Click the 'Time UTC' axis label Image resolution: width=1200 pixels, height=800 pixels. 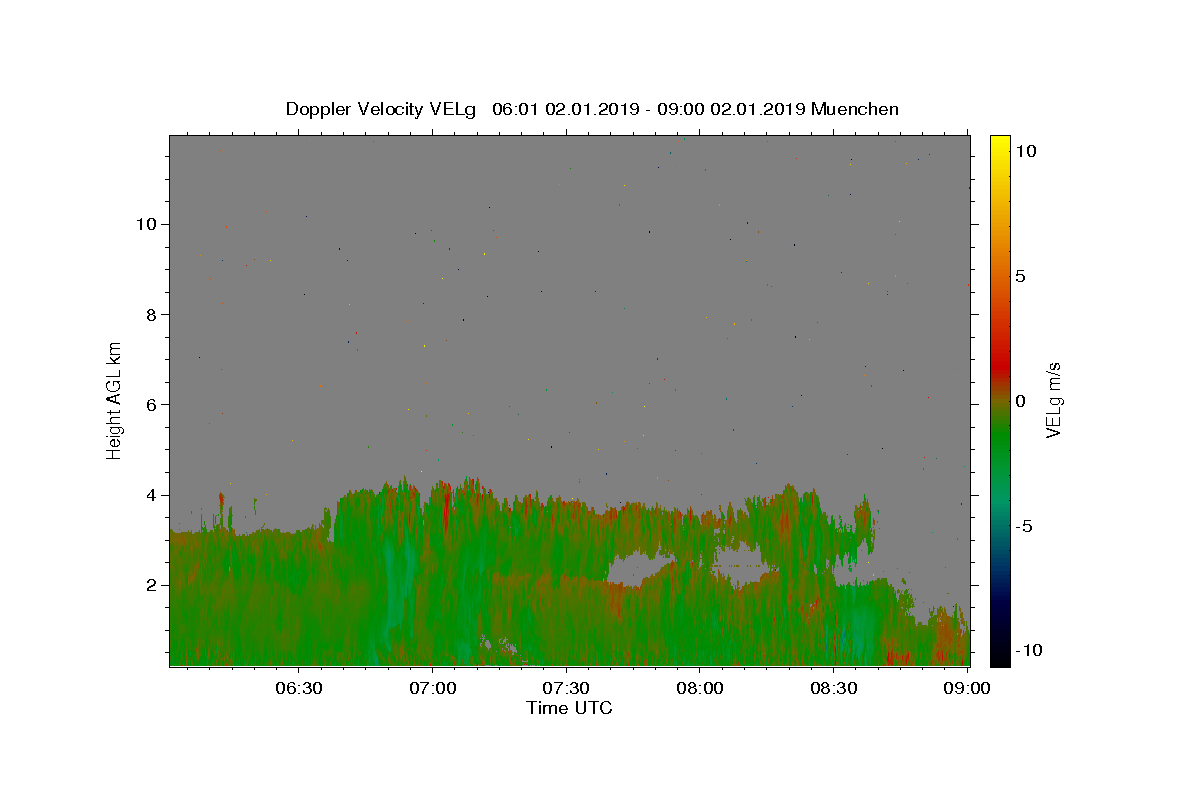pyautogui.click(x=569, y=708)
